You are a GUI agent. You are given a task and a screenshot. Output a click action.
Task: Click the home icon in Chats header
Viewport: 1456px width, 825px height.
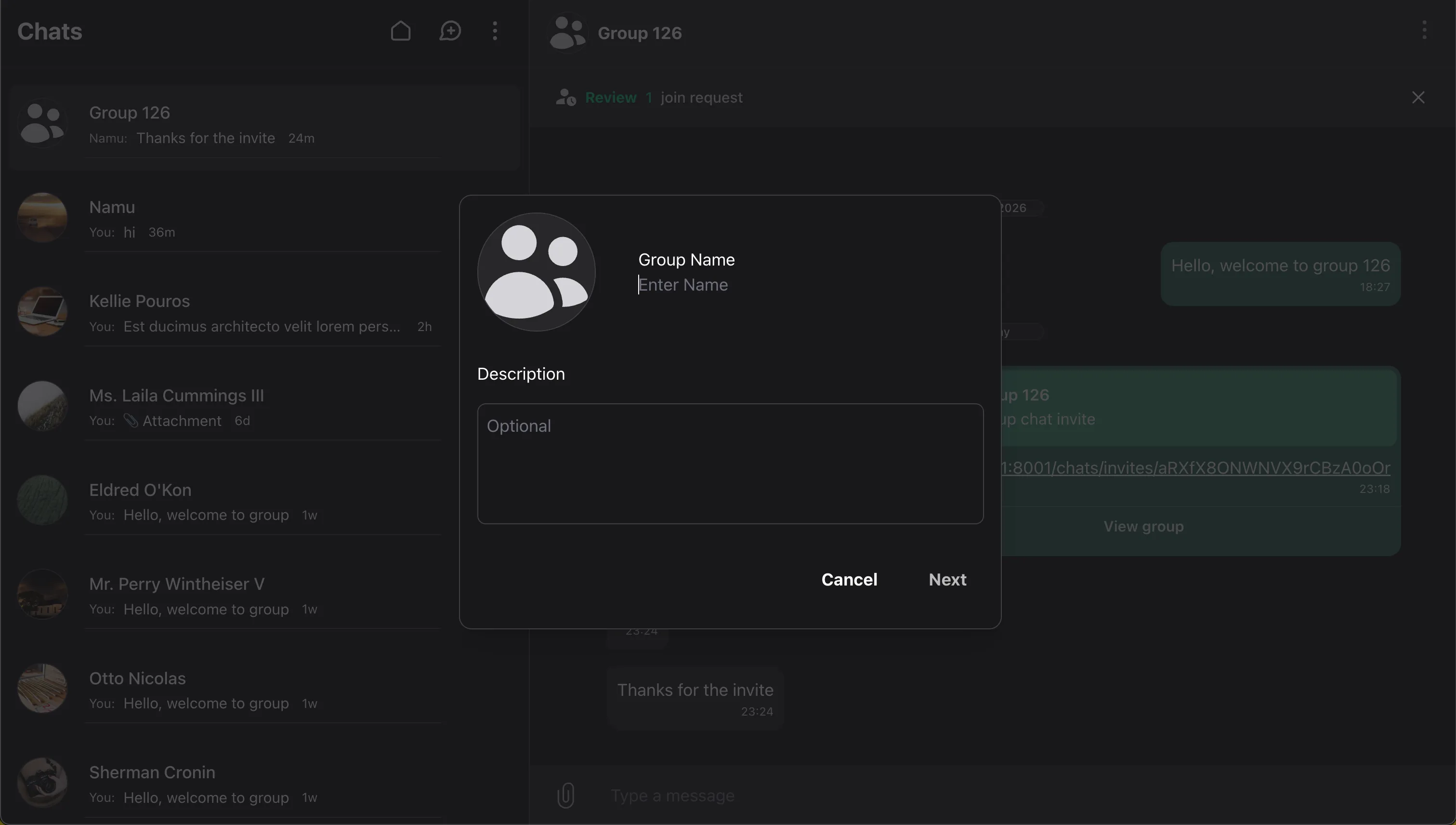(x=400, y=31)
